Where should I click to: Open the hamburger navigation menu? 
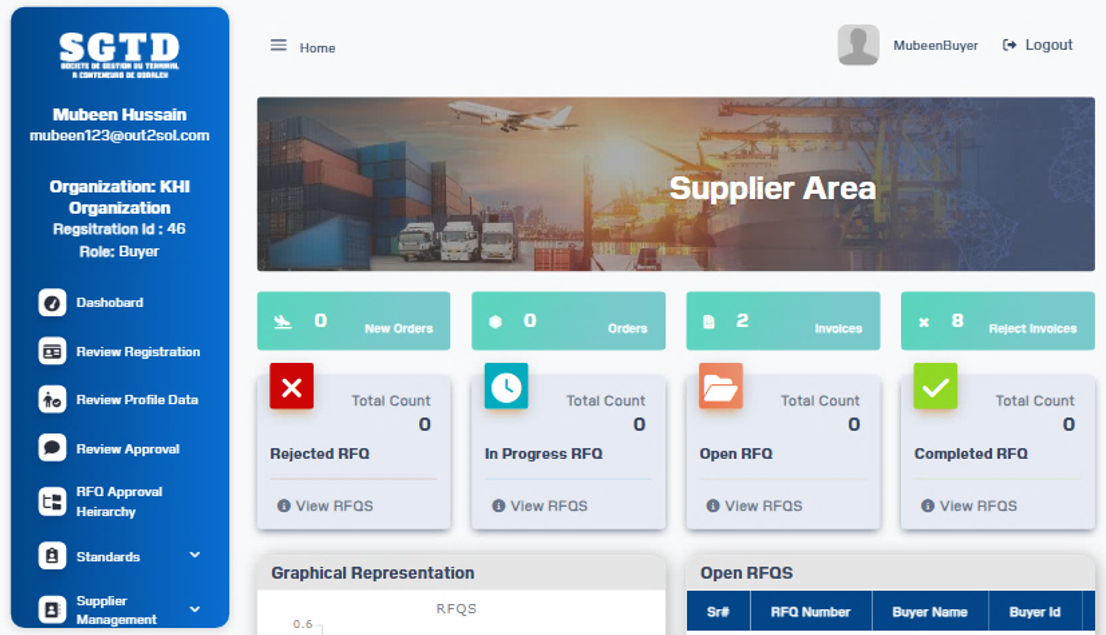point(277,44)
